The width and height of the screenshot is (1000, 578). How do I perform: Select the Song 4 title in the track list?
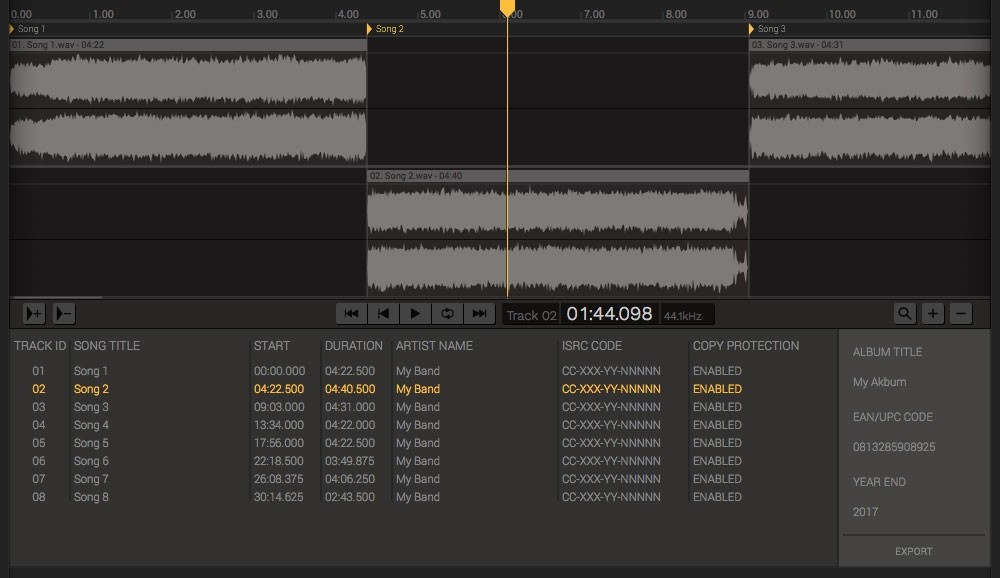tap(91, 424)
